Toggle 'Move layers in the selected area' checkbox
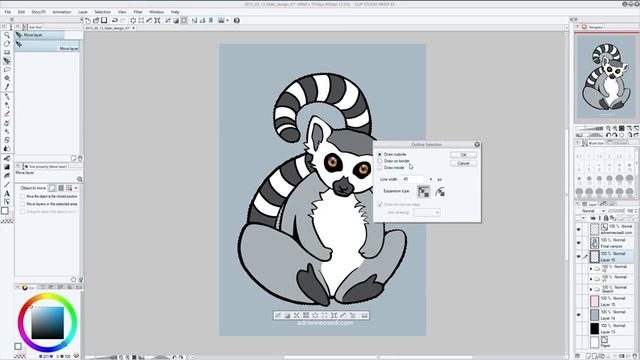640x360 pixels. (22, 204)
